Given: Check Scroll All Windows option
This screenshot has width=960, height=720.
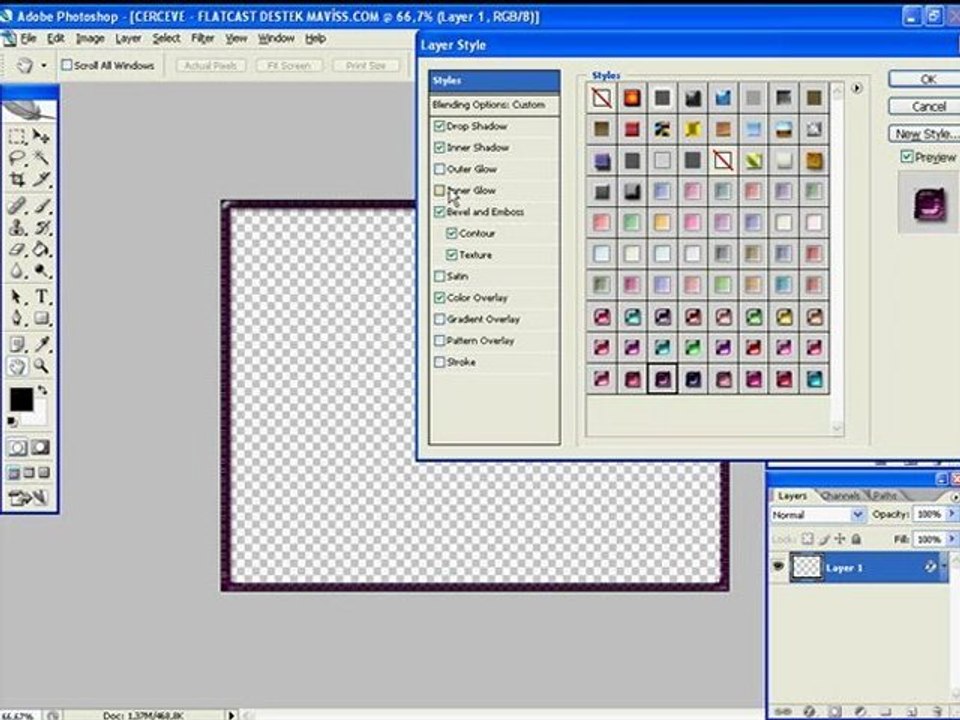Looking at the screenshot, I should (67, 65).
